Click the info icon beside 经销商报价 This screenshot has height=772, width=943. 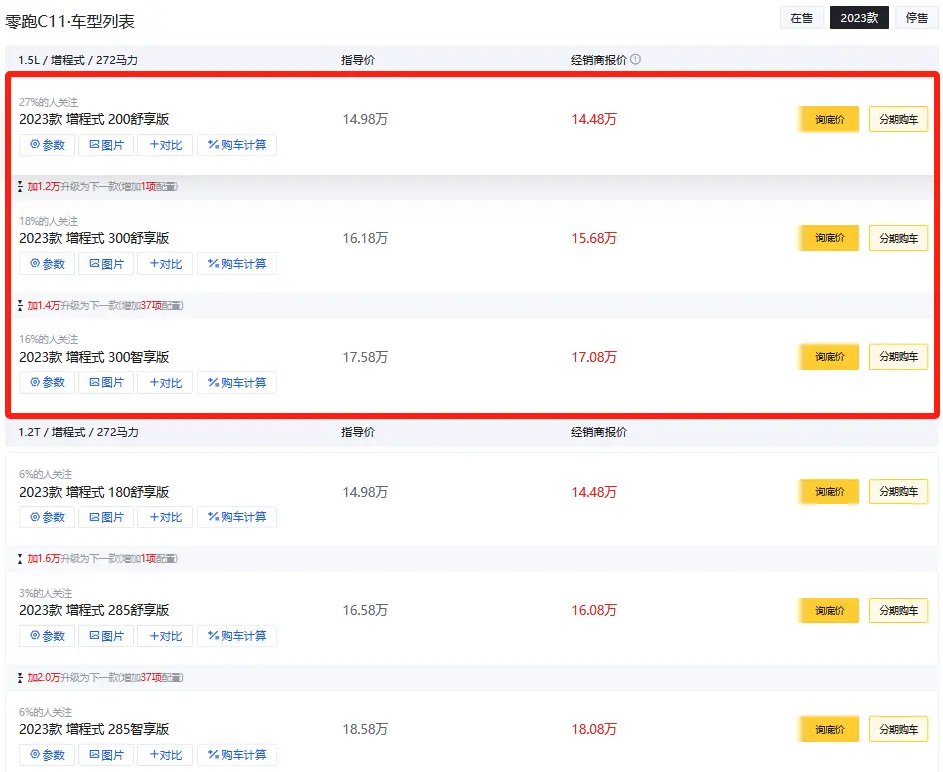pyautogui.click(x=635, y=60)
